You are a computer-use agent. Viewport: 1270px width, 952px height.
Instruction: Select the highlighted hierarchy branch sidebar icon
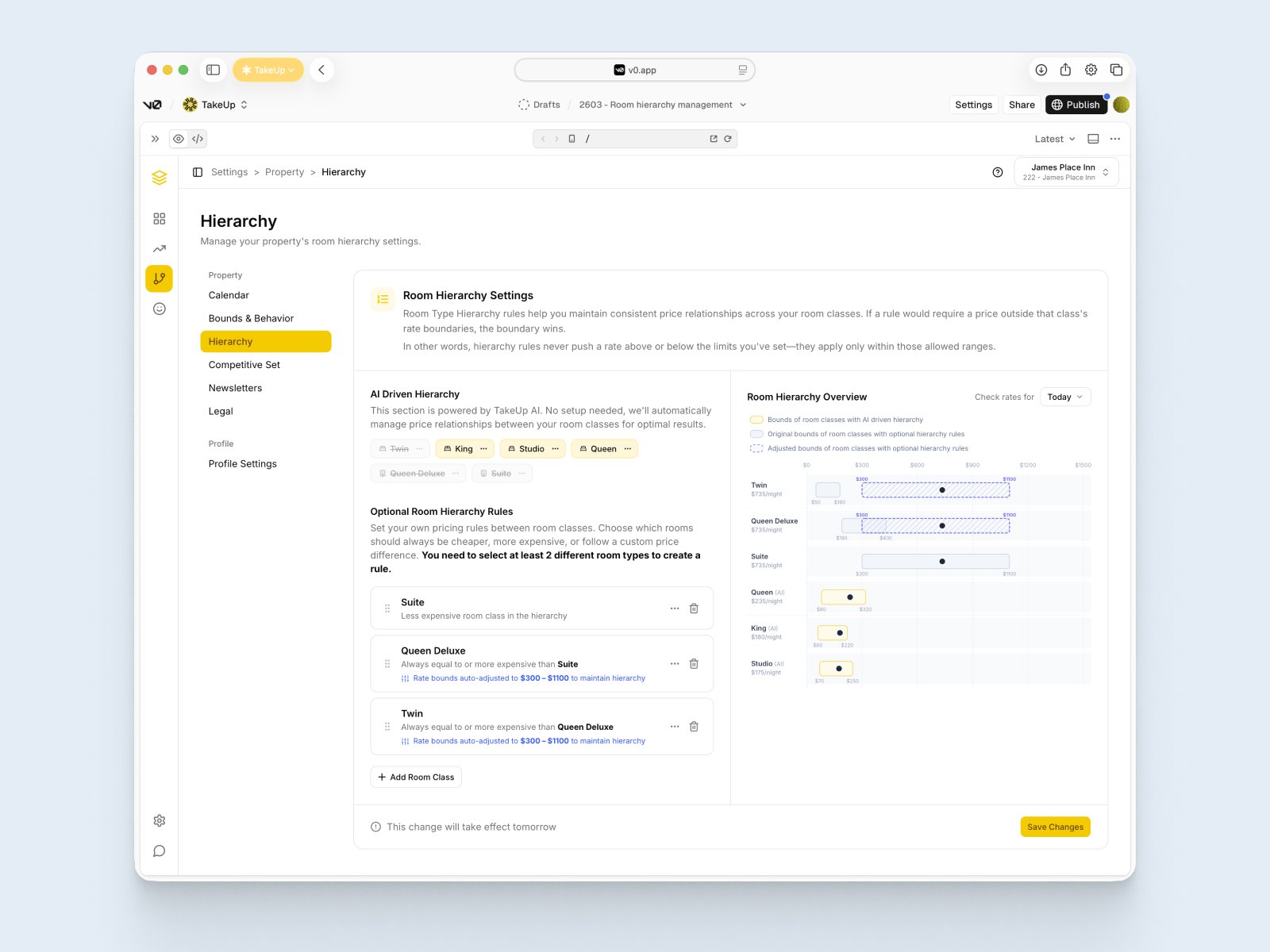pos(160,278)
